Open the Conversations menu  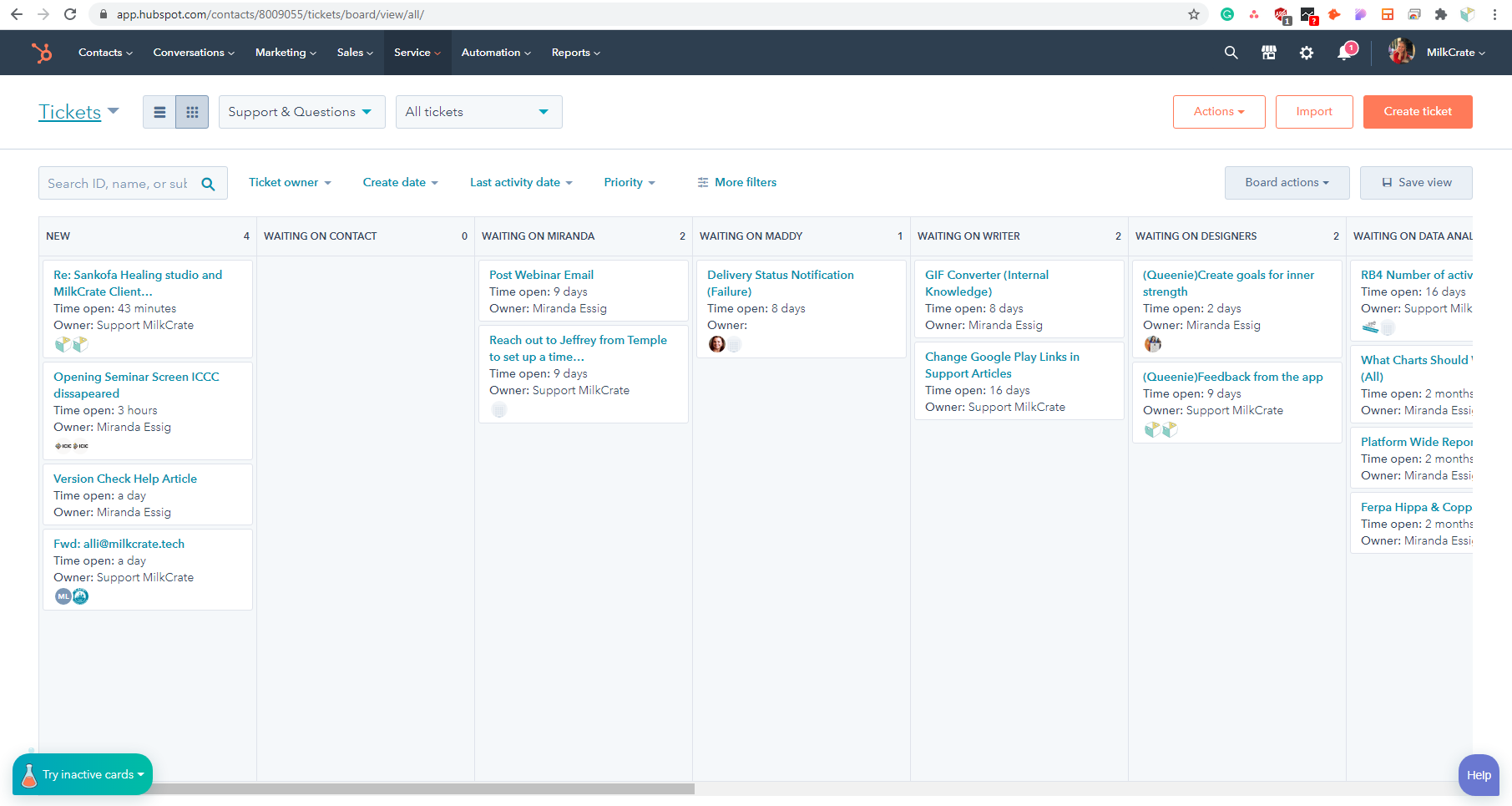(194, 53)
